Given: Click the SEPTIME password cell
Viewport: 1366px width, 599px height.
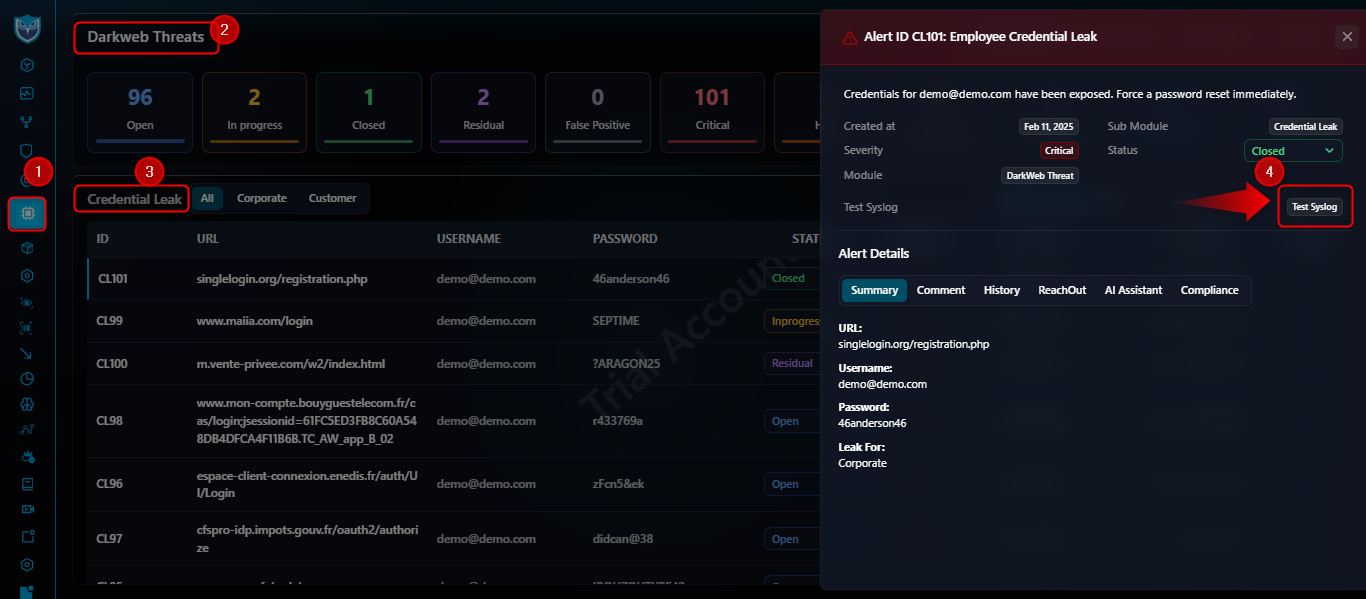Looking at the screenshot, I should [x=616, y=321].
